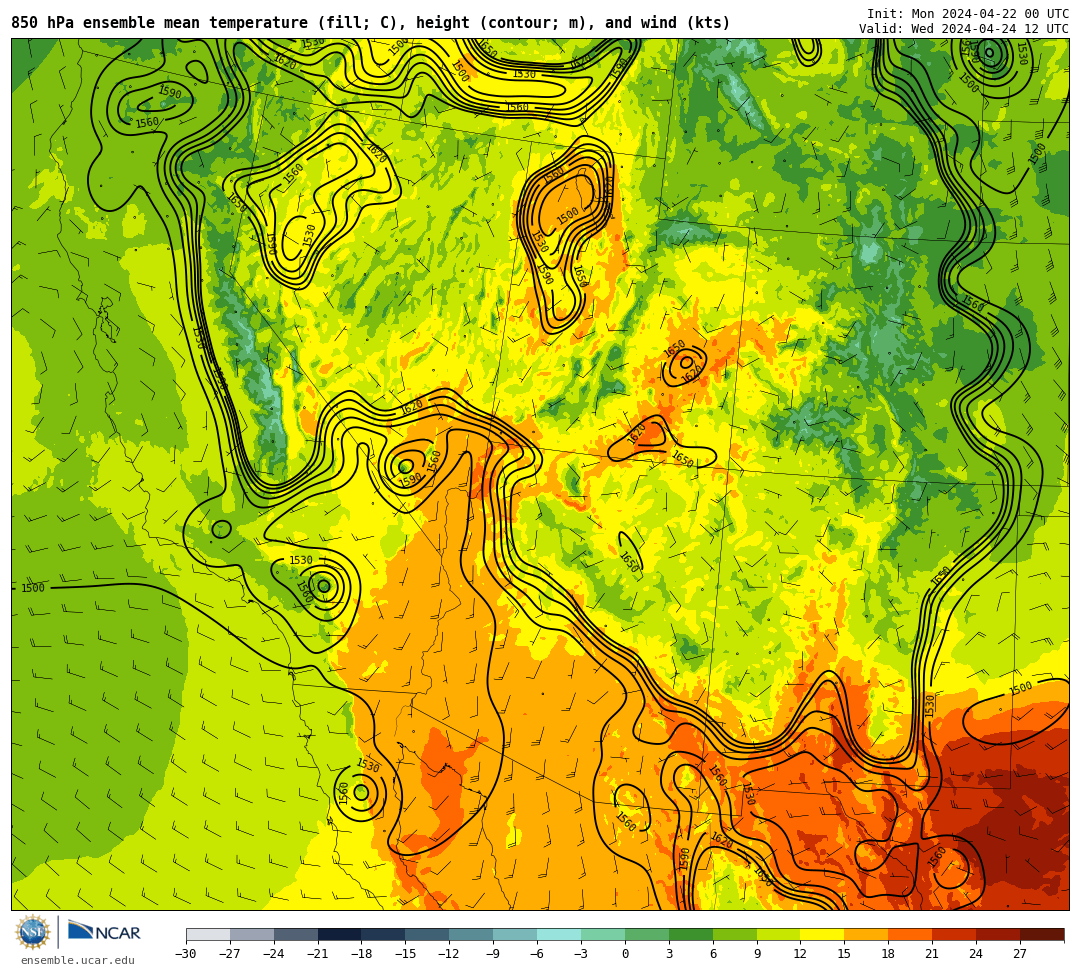Click the 27 colorbar tick label

[1020, 954]
